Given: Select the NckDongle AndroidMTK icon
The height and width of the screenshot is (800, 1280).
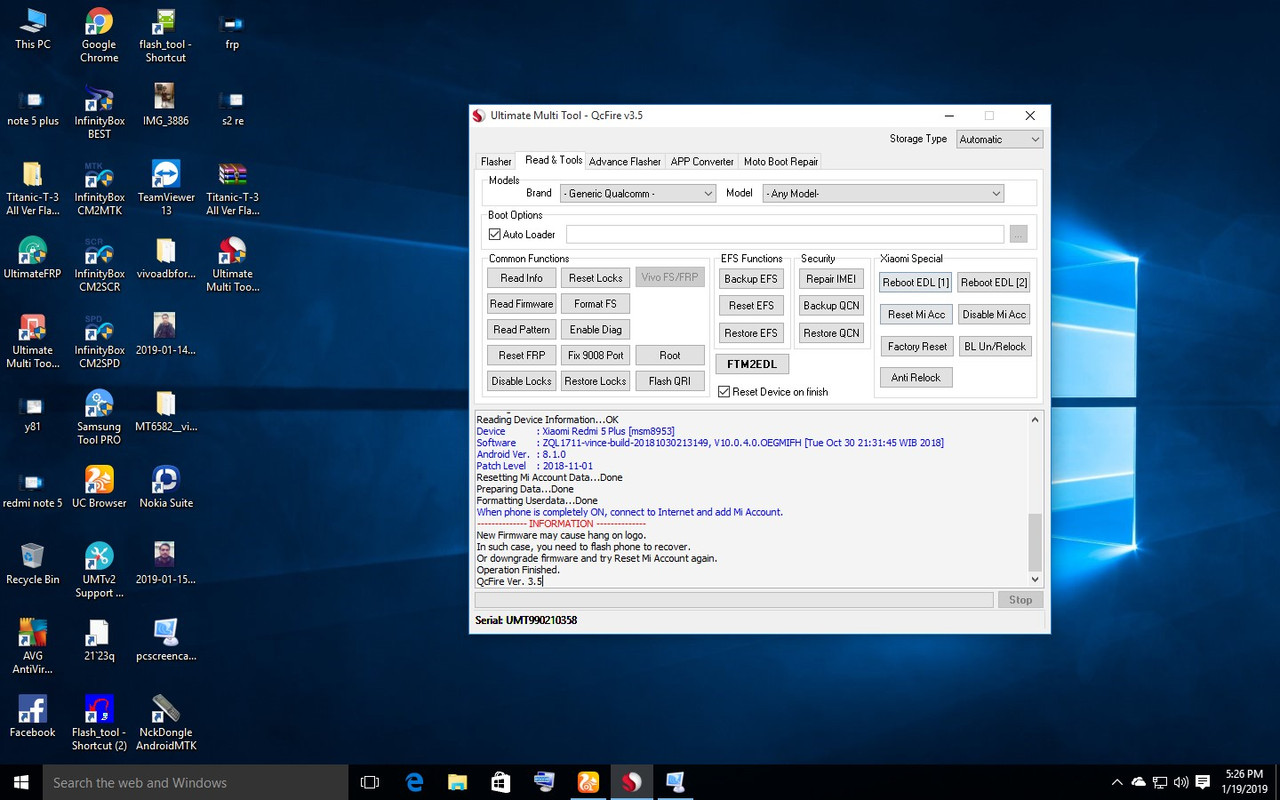Looking at the screenshot, I should [166, 723].
